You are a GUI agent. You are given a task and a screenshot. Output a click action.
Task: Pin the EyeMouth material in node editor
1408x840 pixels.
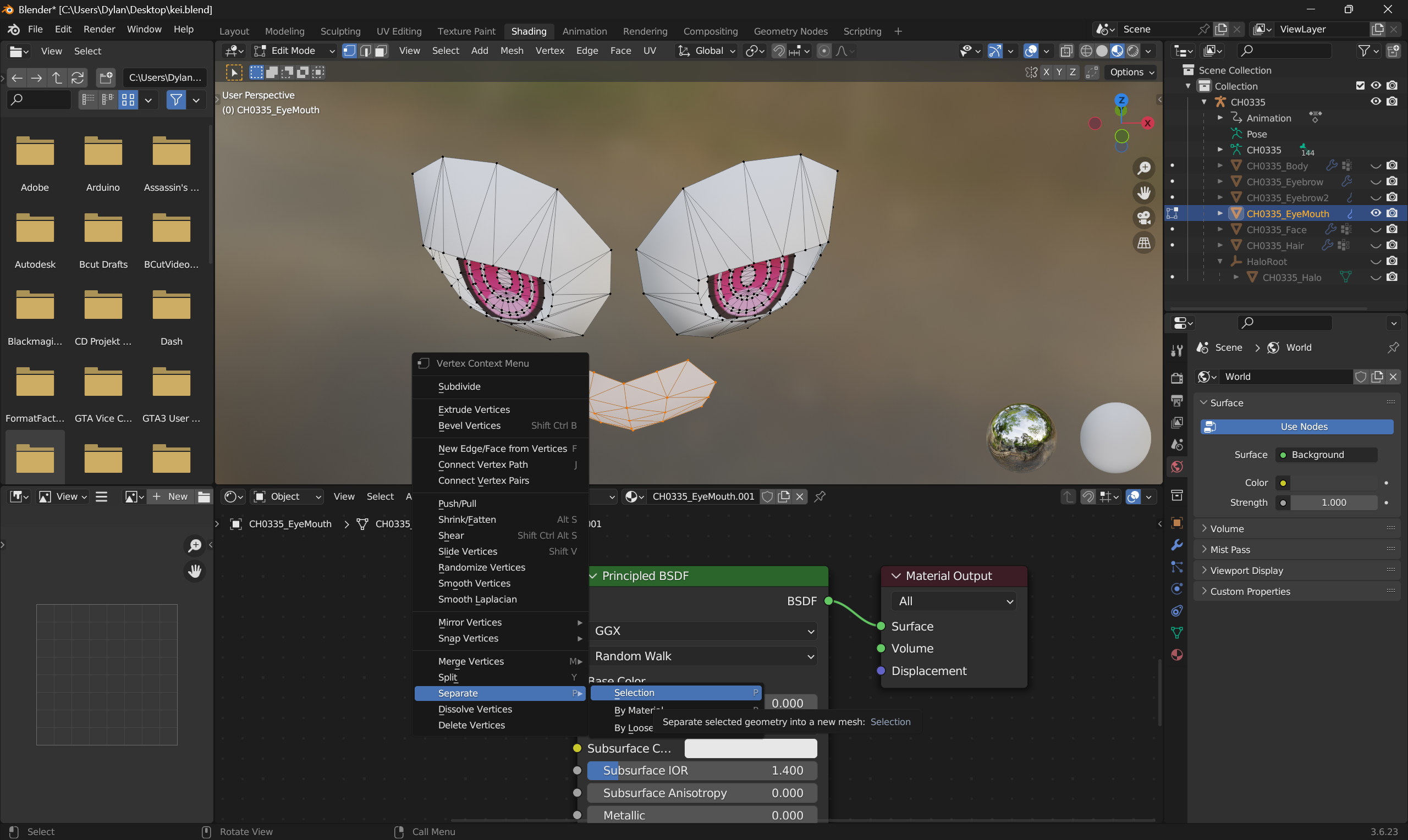(819, 496)
